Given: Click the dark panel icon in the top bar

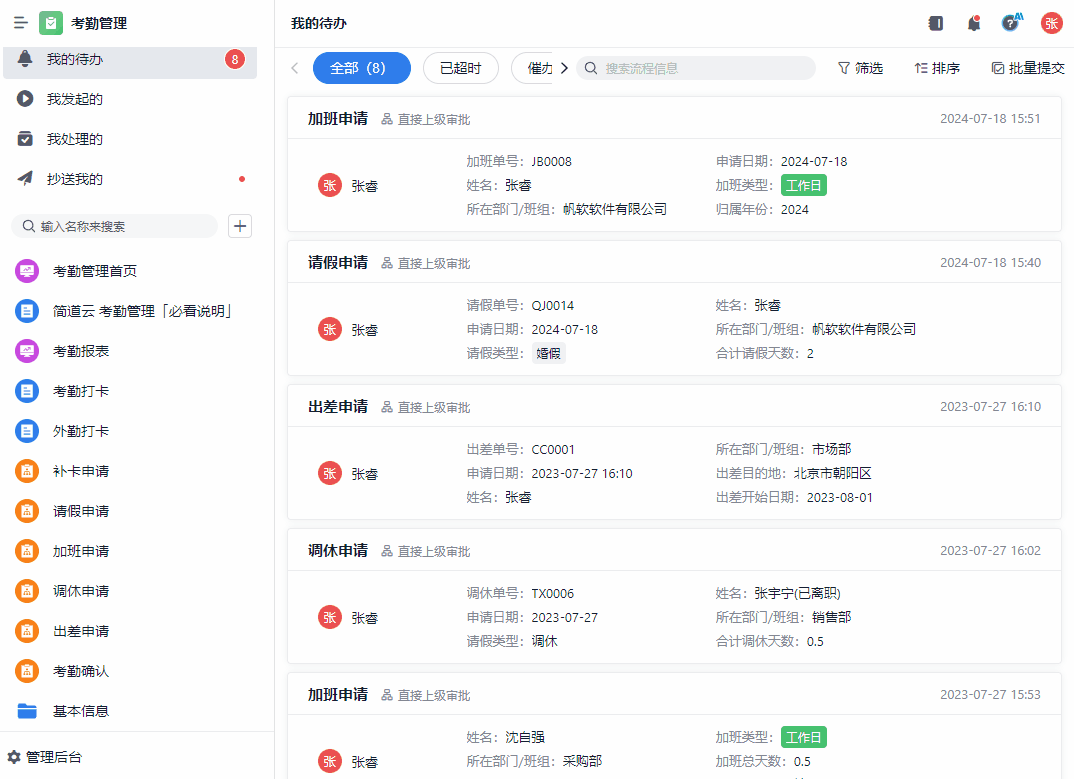Looking at the screenshot, I should 936,23.
